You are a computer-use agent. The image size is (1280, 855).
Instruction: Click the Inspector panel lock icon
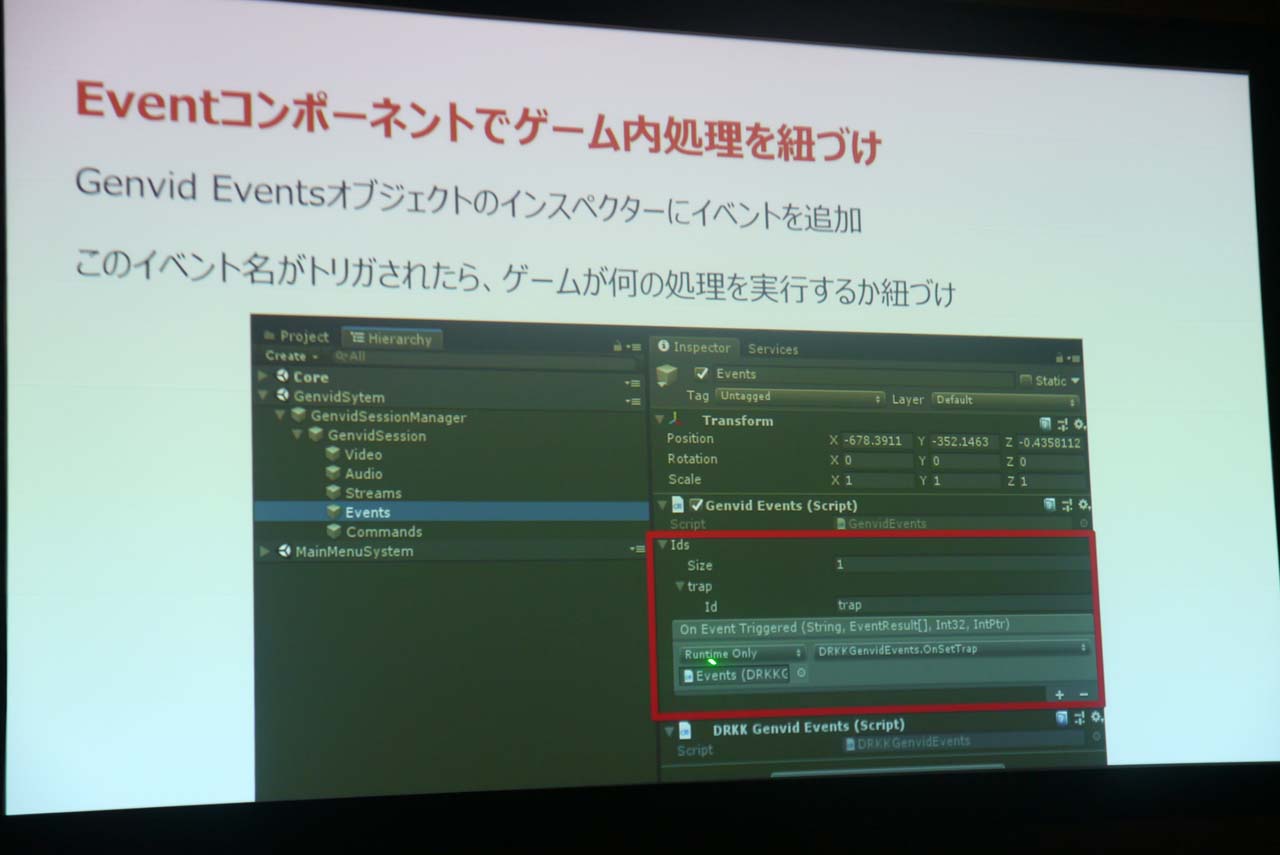(x=1060, y=357)
